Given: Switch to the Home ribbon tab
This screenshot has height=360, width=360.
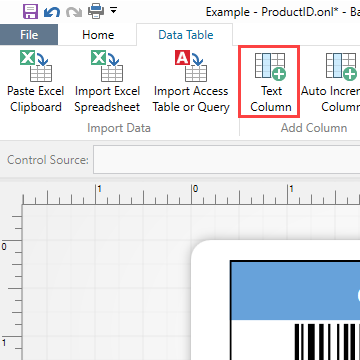Looking at the screenshot, I should pos(98,35).
